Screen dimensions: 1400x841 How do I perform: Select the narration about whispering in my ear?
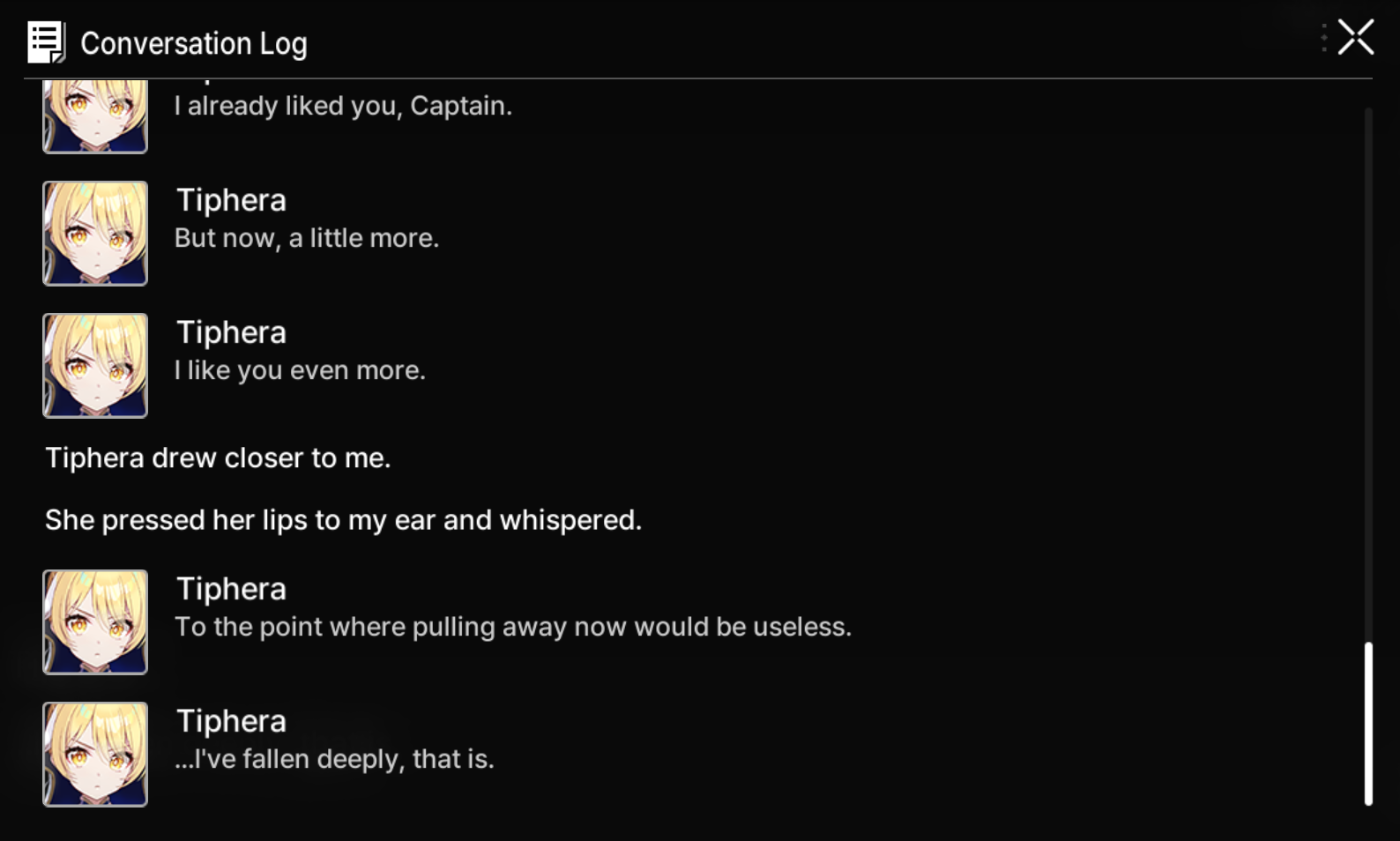click(343, 520)
